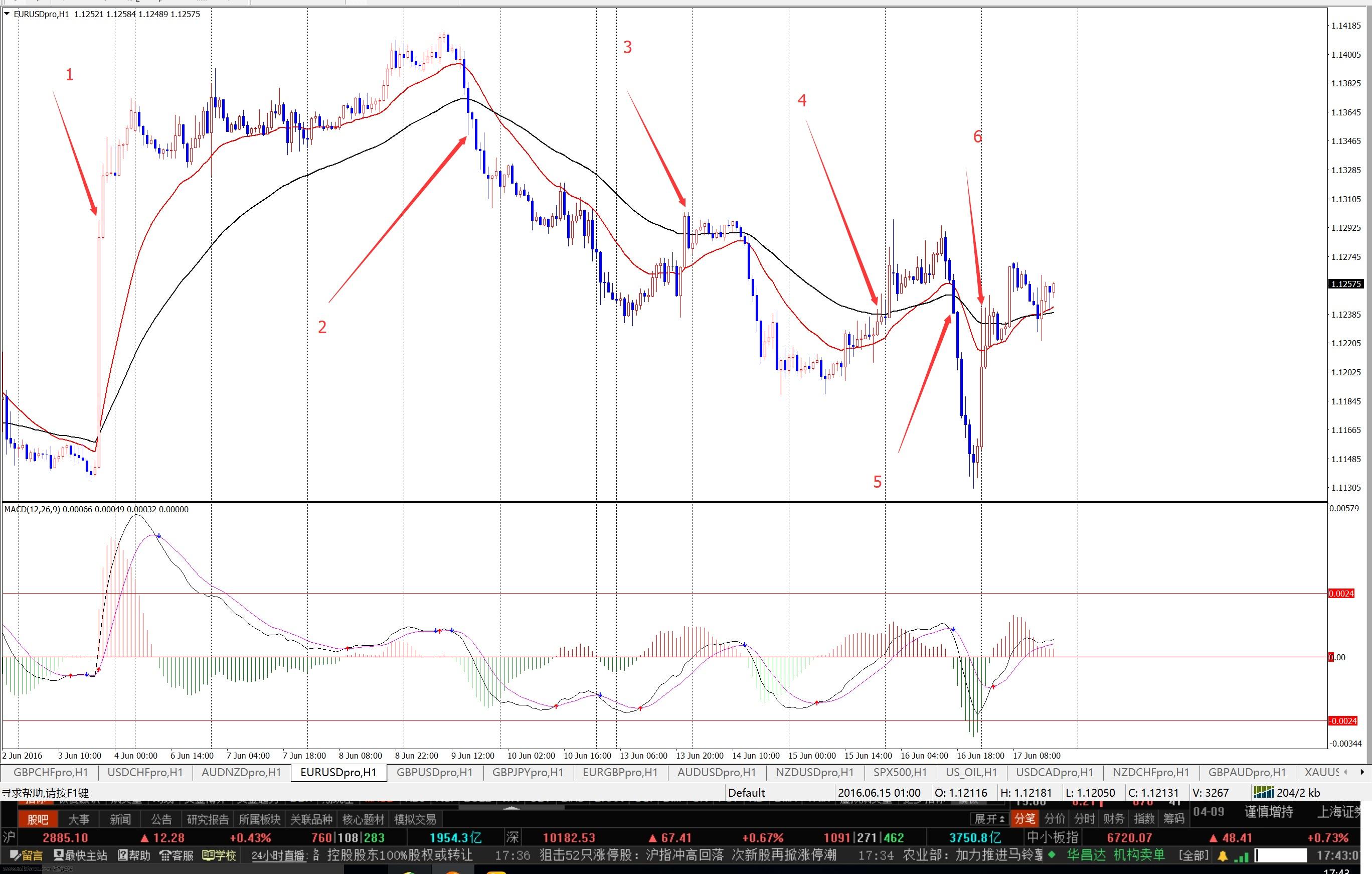Click the MACD(12,26,9) indicator label
Image resolution: width=1372 pixels, height=874 pixels.
[96, 509]
